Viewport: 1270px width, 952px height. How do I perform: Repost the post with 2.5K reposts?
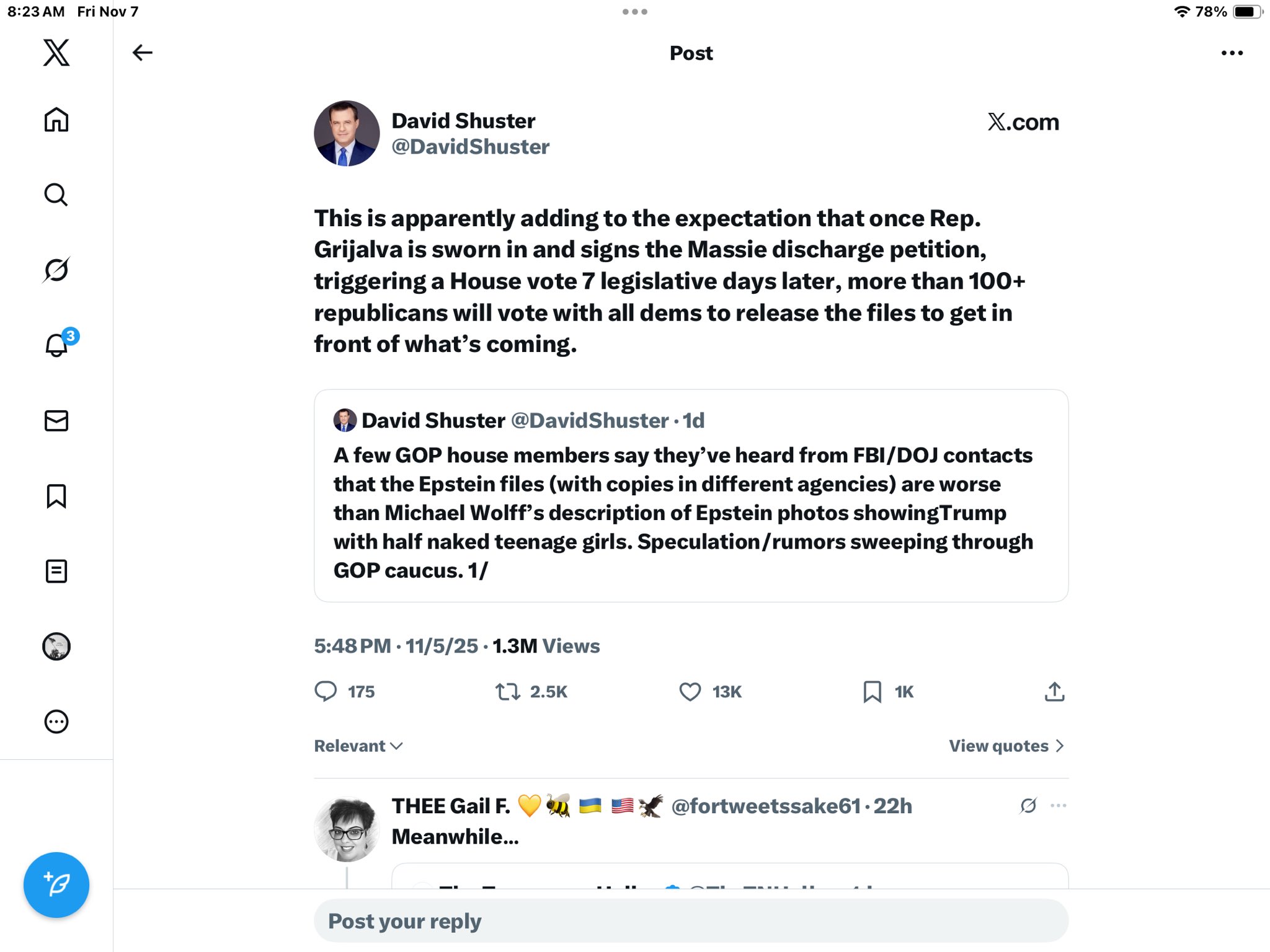pos(508,692)
